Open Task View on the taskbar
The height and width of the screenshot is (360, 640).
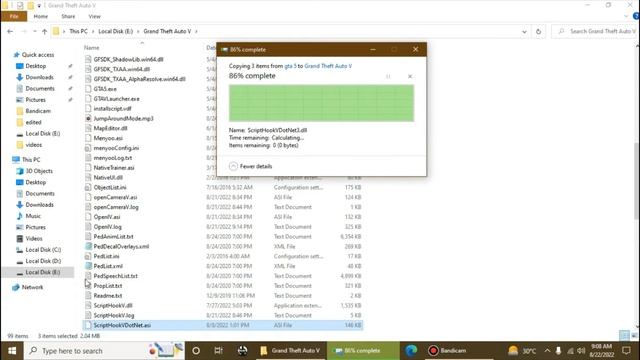click(218, 351)
